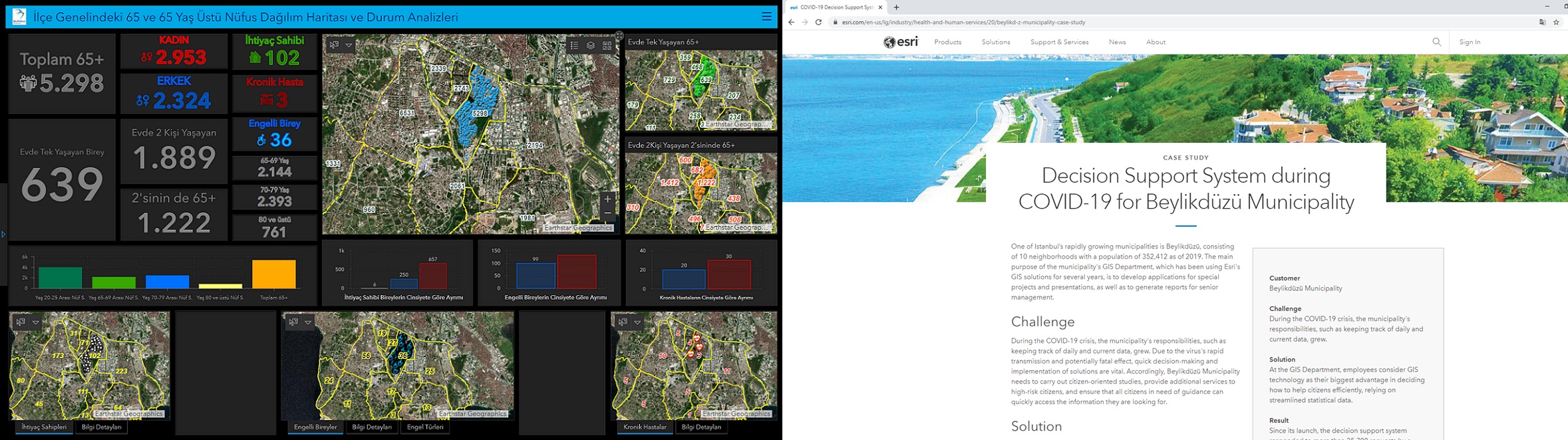Open the selection dropdown arrow on the main map

(349, 45)
